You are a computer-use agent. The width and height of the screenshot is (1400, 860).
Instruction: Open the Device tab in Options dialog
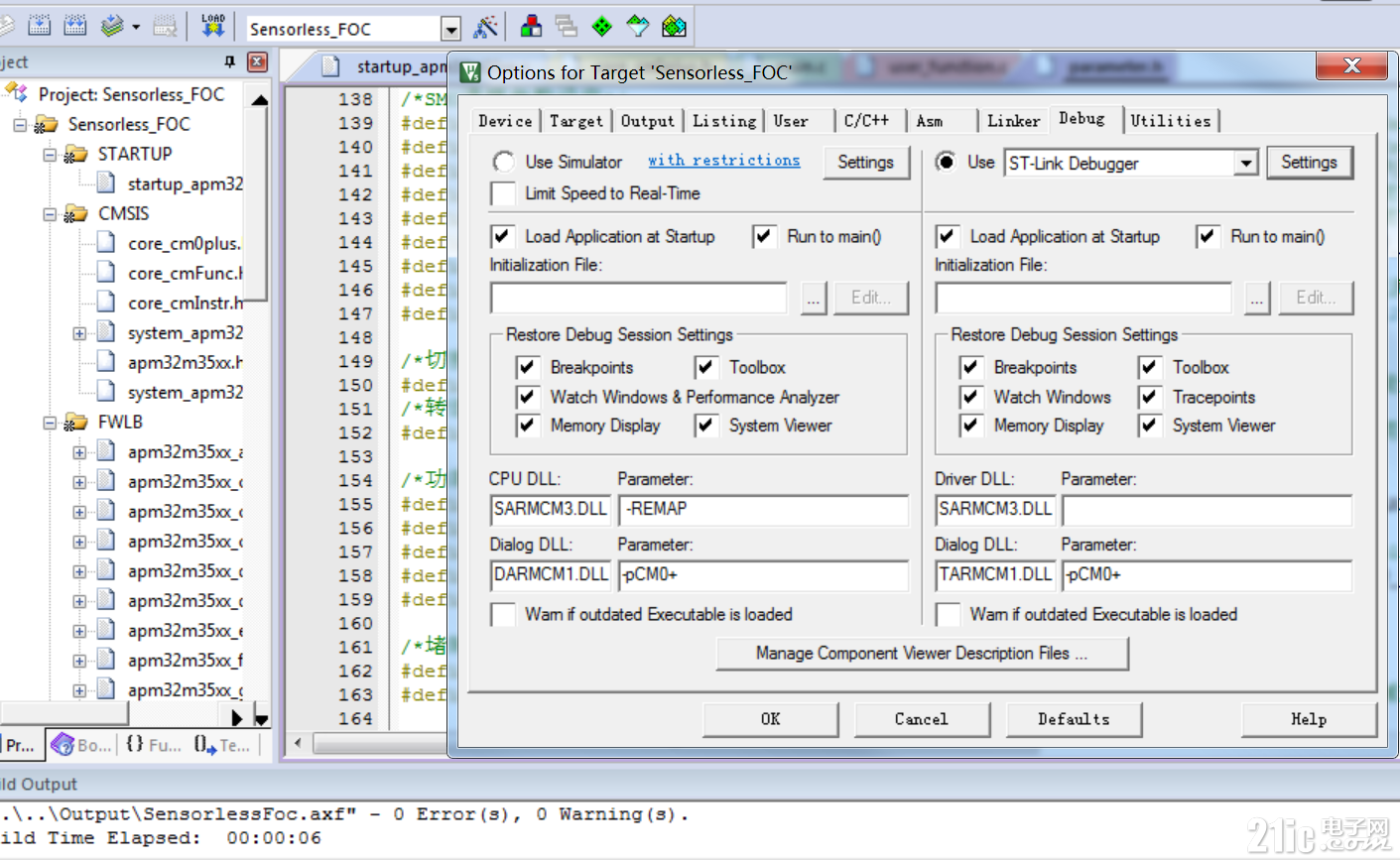[x=505, y=121]
